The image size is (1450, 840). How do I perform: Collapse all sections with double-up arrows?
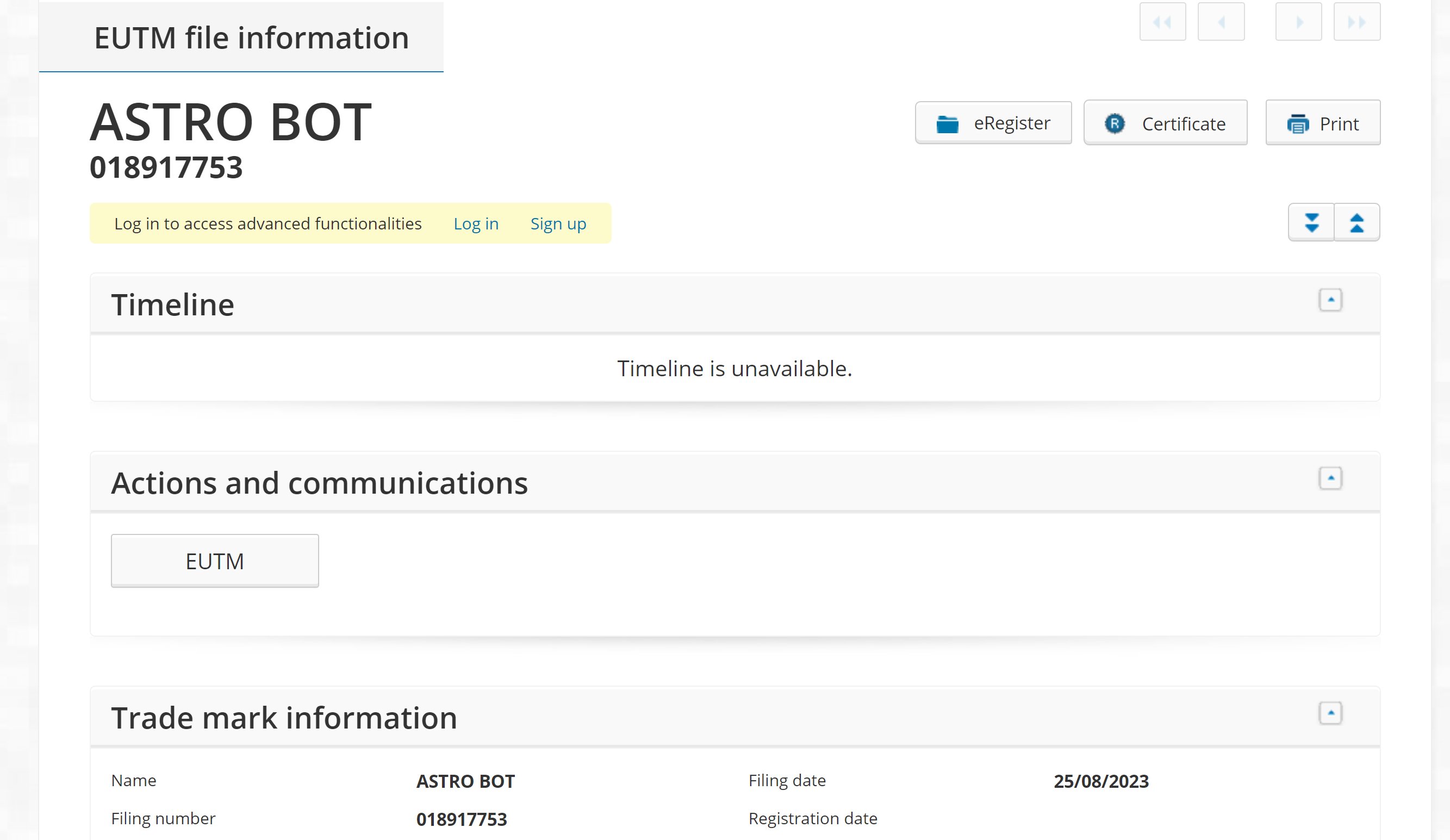1357,222
